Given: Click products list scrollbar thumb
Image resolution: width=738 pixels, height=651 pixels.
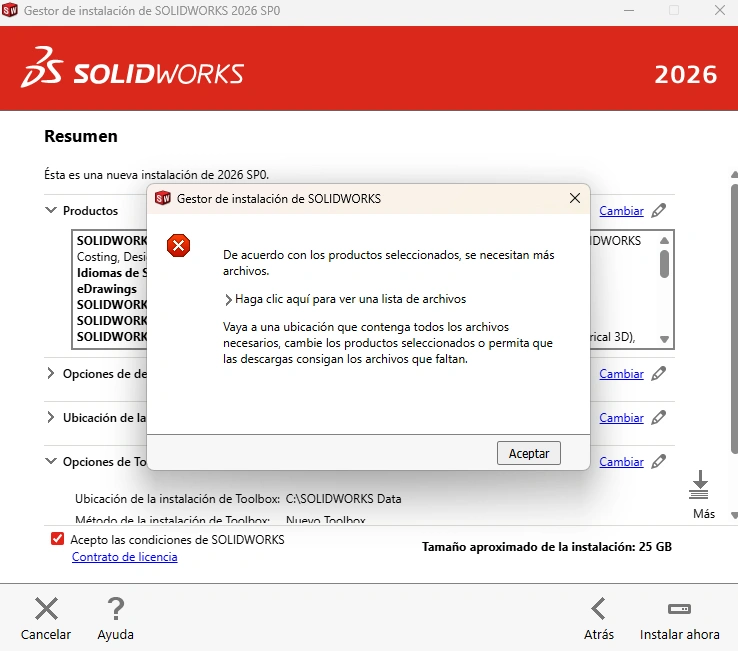Looking at the screenshot, I should click(664, 264).
